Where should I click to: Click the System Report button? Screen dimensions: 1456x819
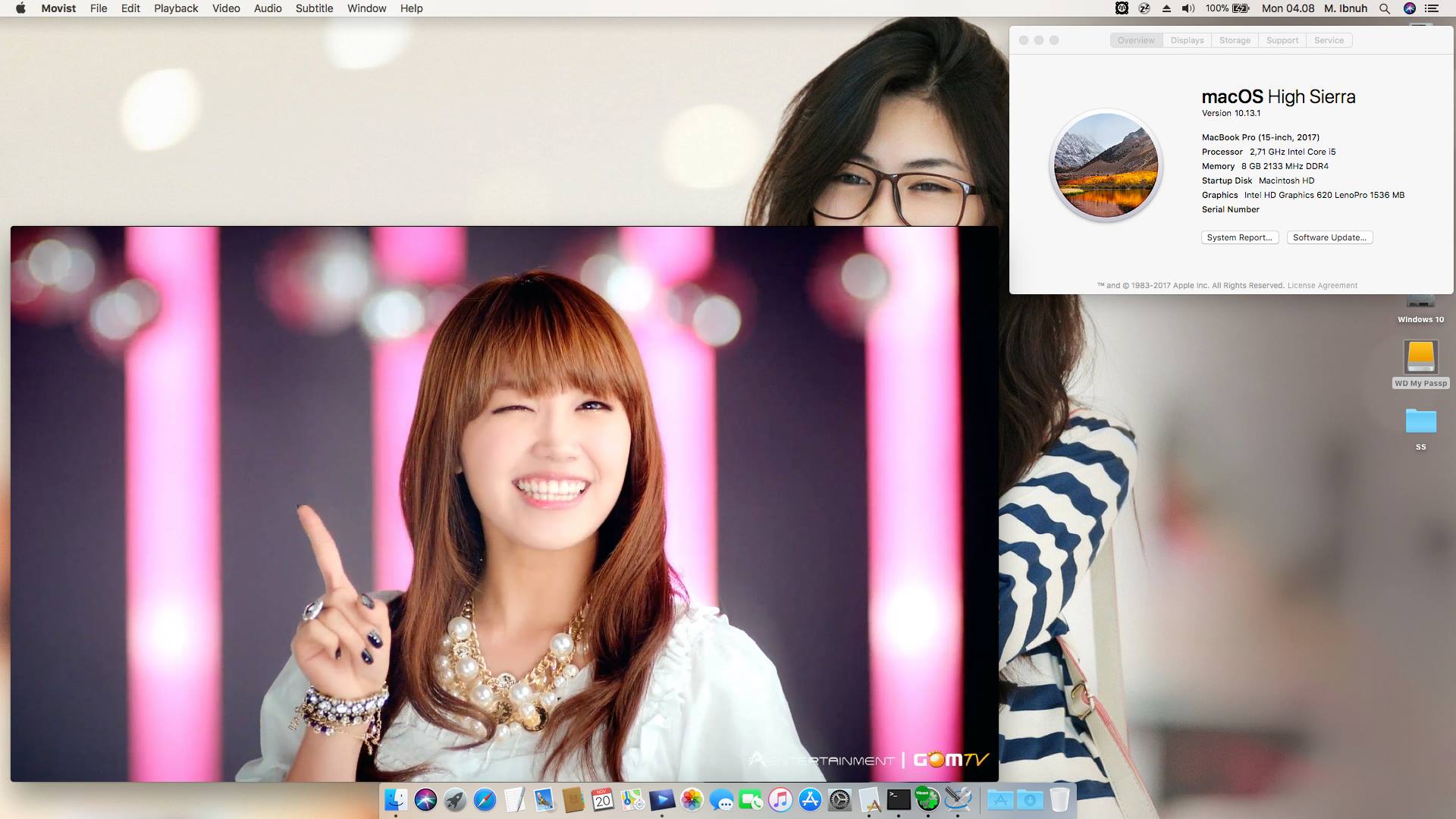point(1239,237)
